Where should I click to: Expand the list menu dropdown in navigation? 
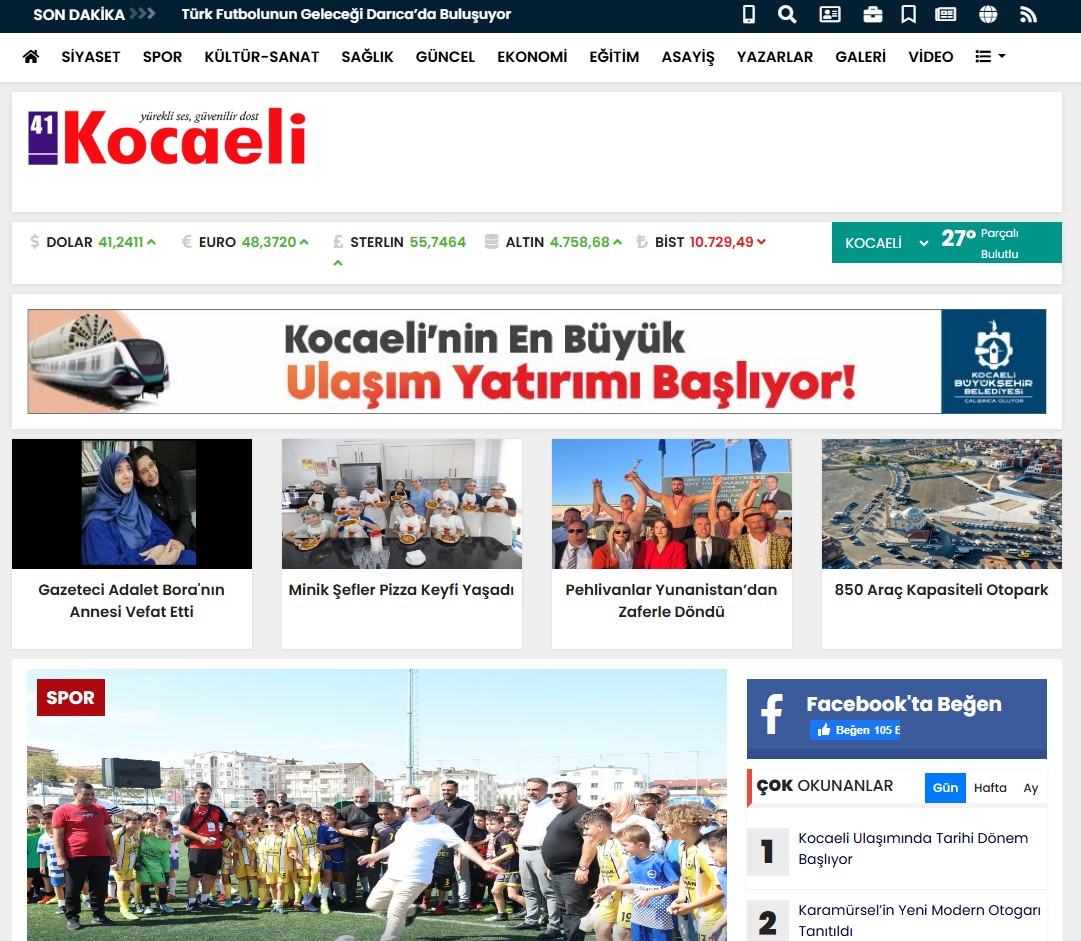[990, 57]
